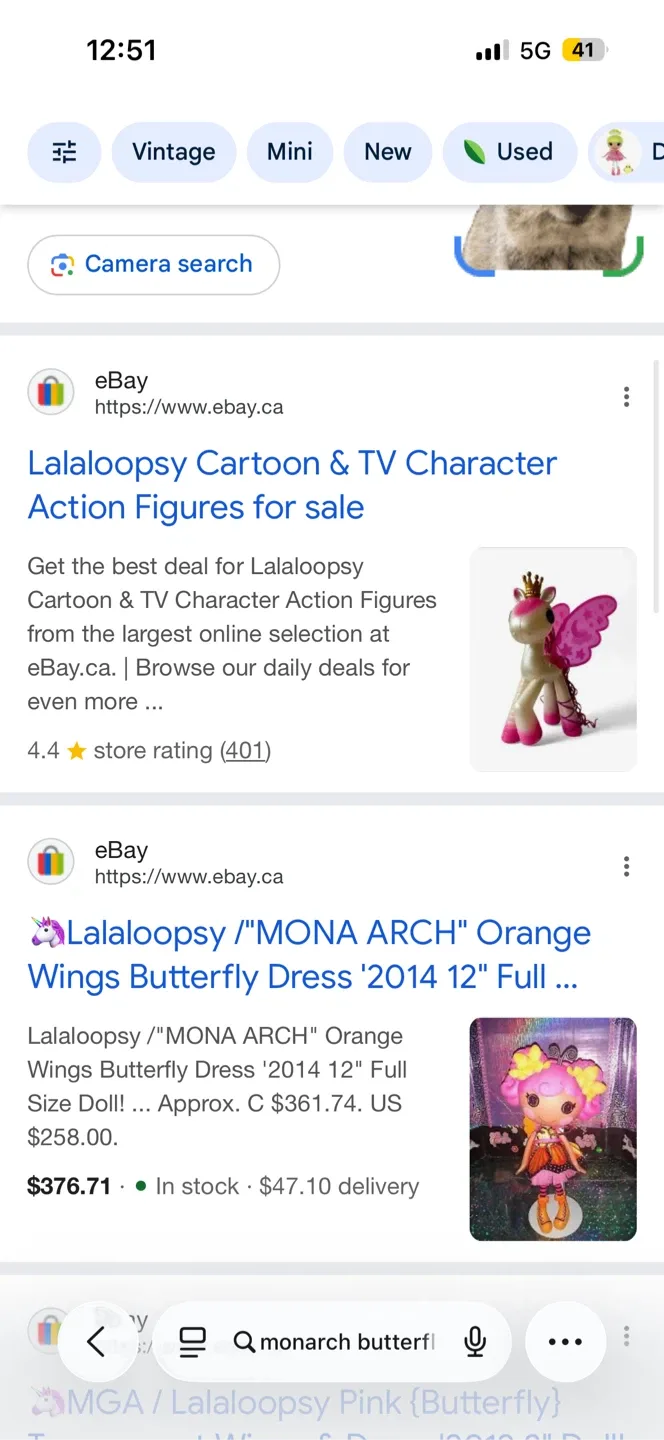
Task: Start a Camera search
Action: tap(153, 264)
